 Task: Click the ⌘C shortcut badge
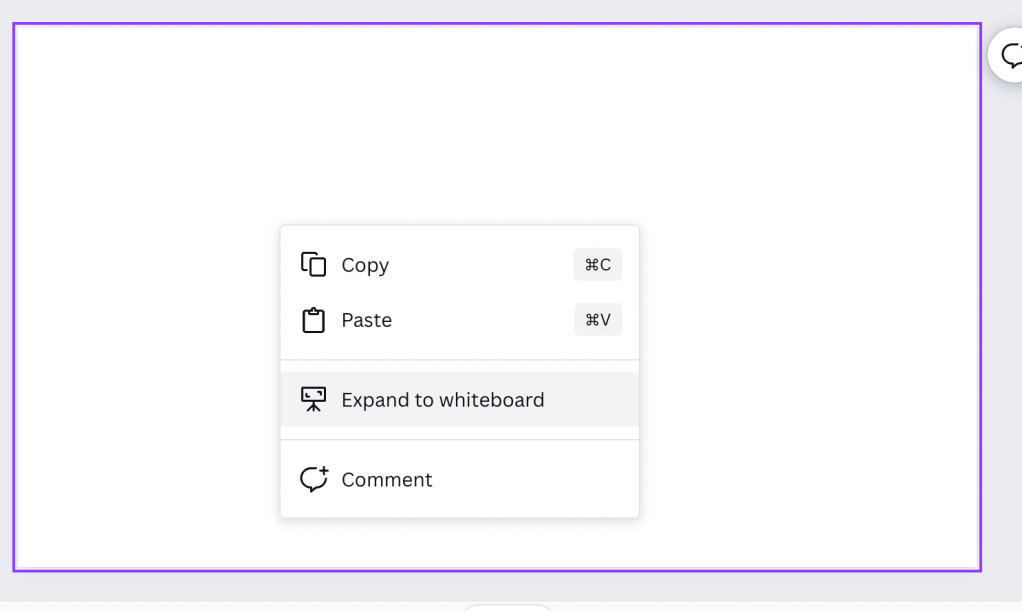pyautogui.click(x=598, y=265)
